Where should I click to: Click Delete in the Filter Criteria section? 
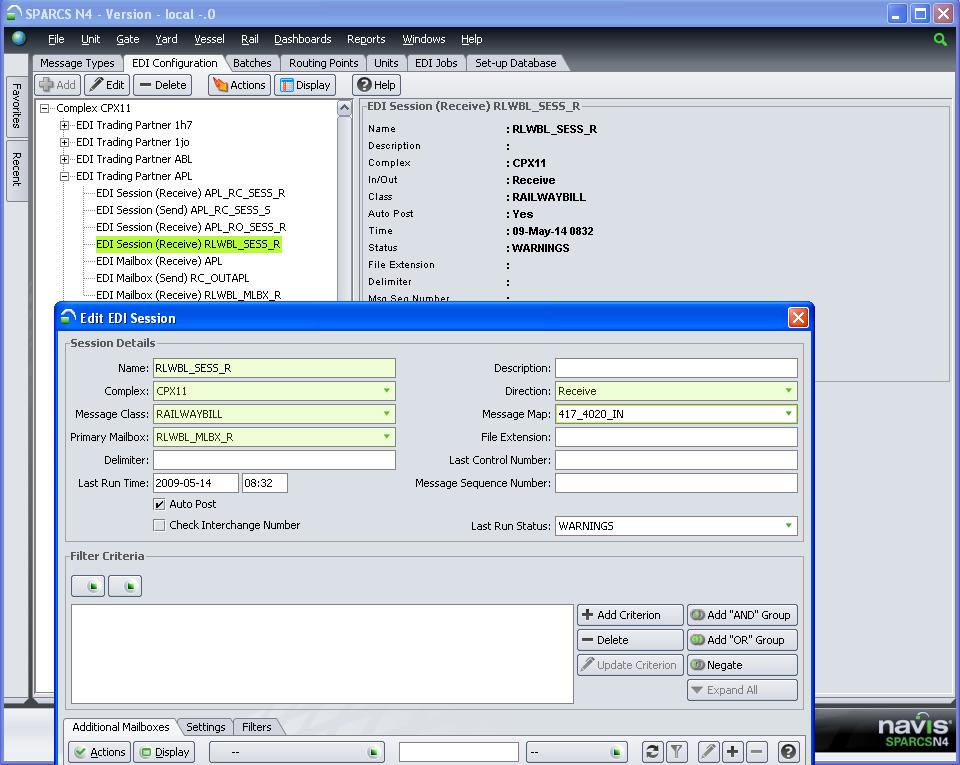630,640
